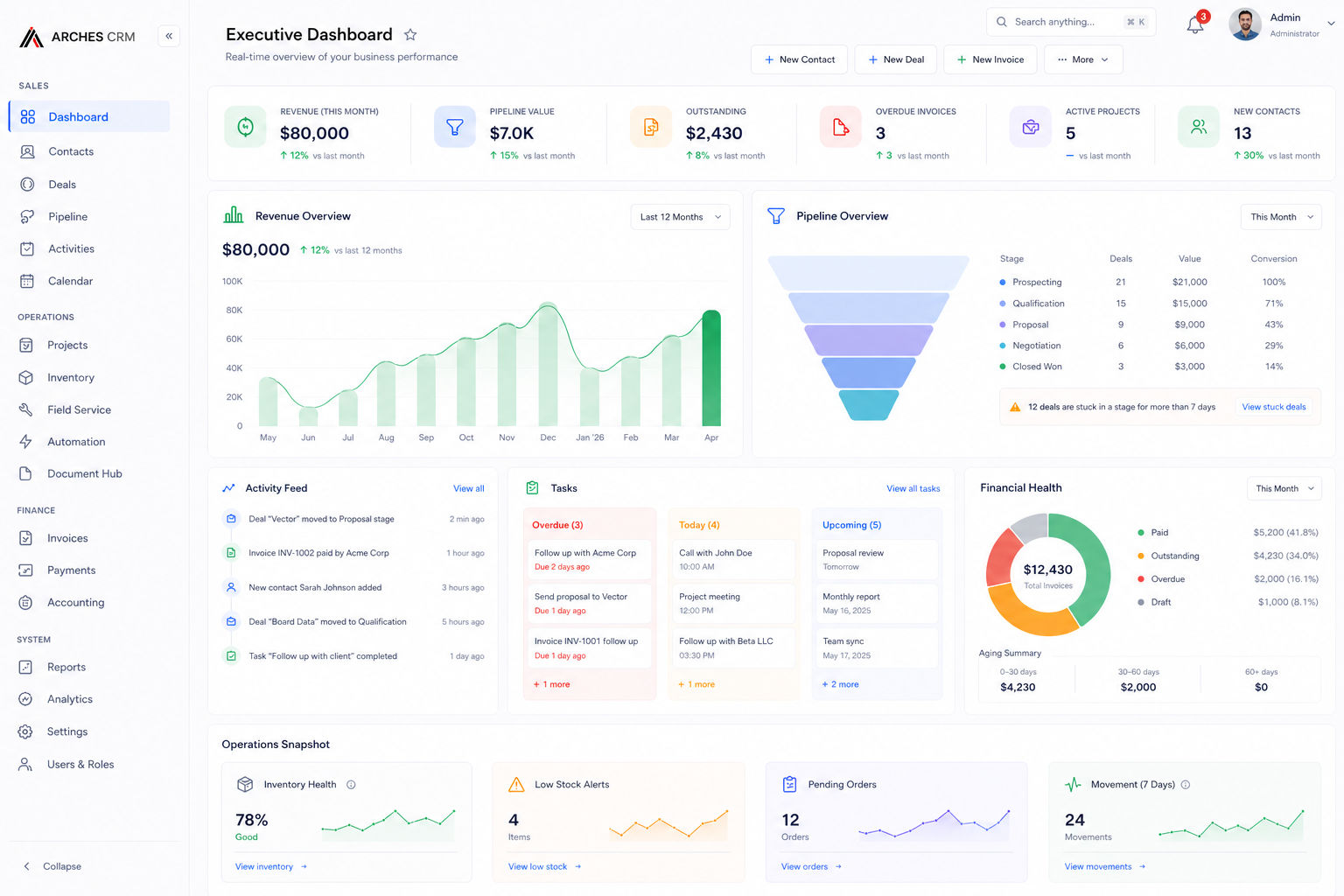The height and width of the screenshot is (896, 1344).
Task: Click the Paid green legend dot
Action: 1141,533
